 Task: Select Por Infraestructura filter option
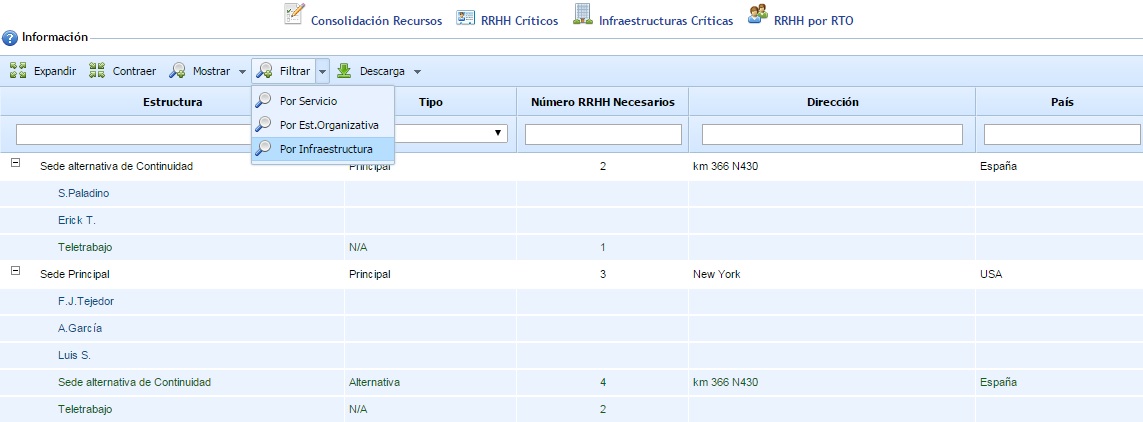click(x=326, y=149)
